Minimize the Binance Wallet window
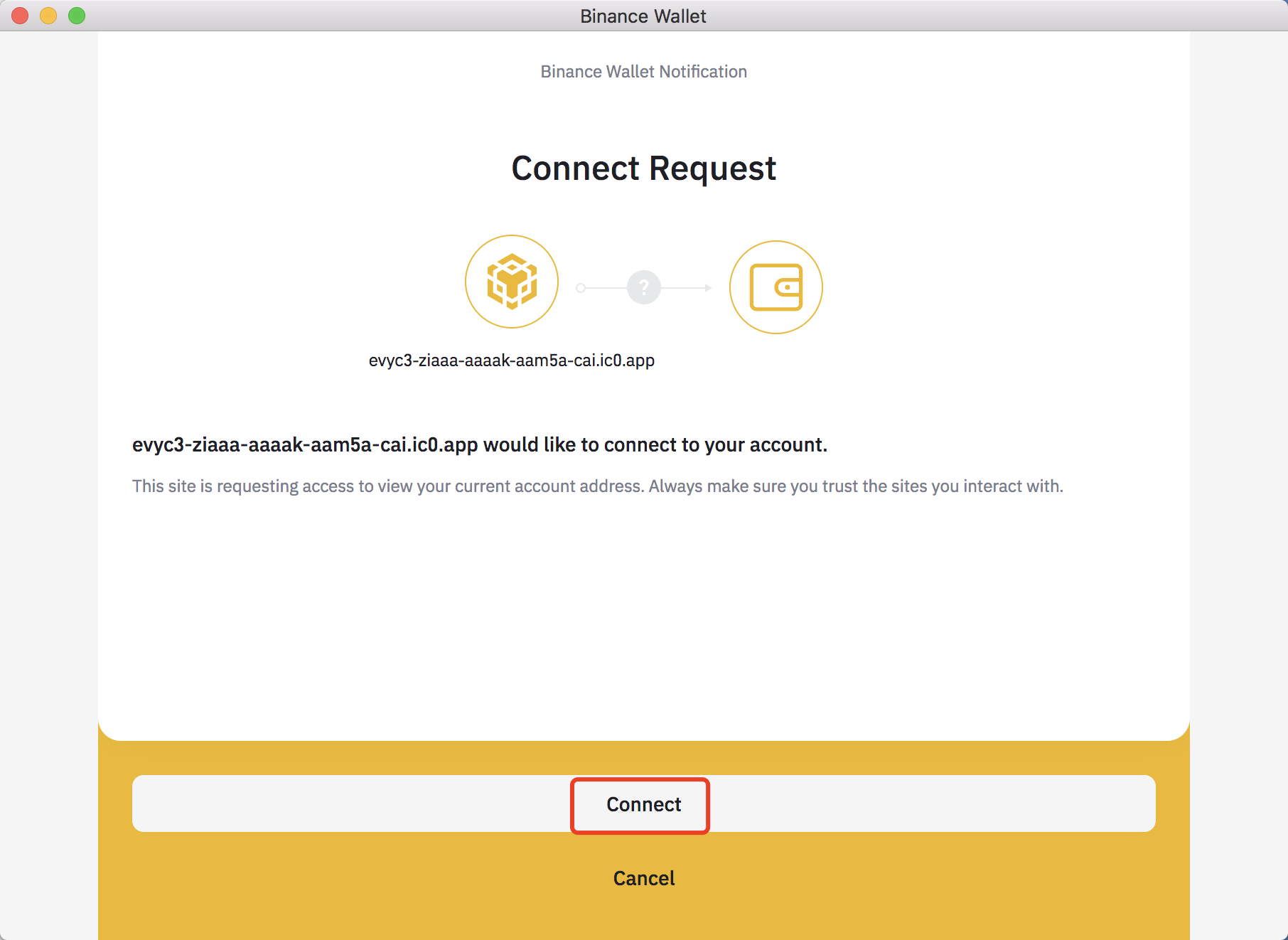 coord(48,16)
